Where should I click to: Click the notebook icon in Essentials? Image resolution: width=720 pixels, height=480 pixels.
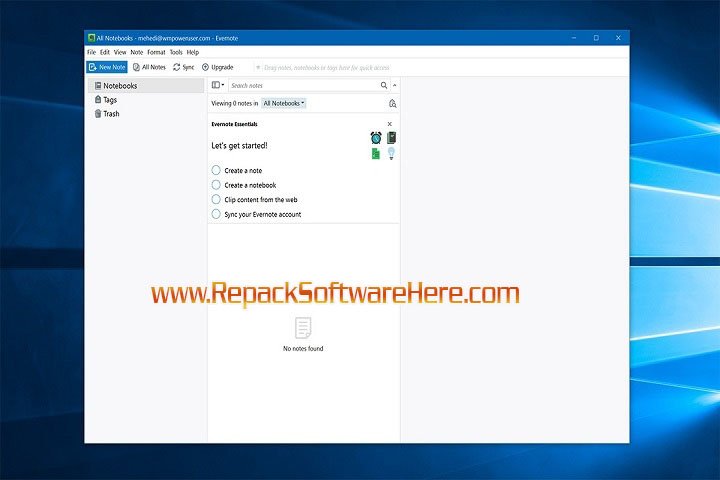tap(391, 137)
